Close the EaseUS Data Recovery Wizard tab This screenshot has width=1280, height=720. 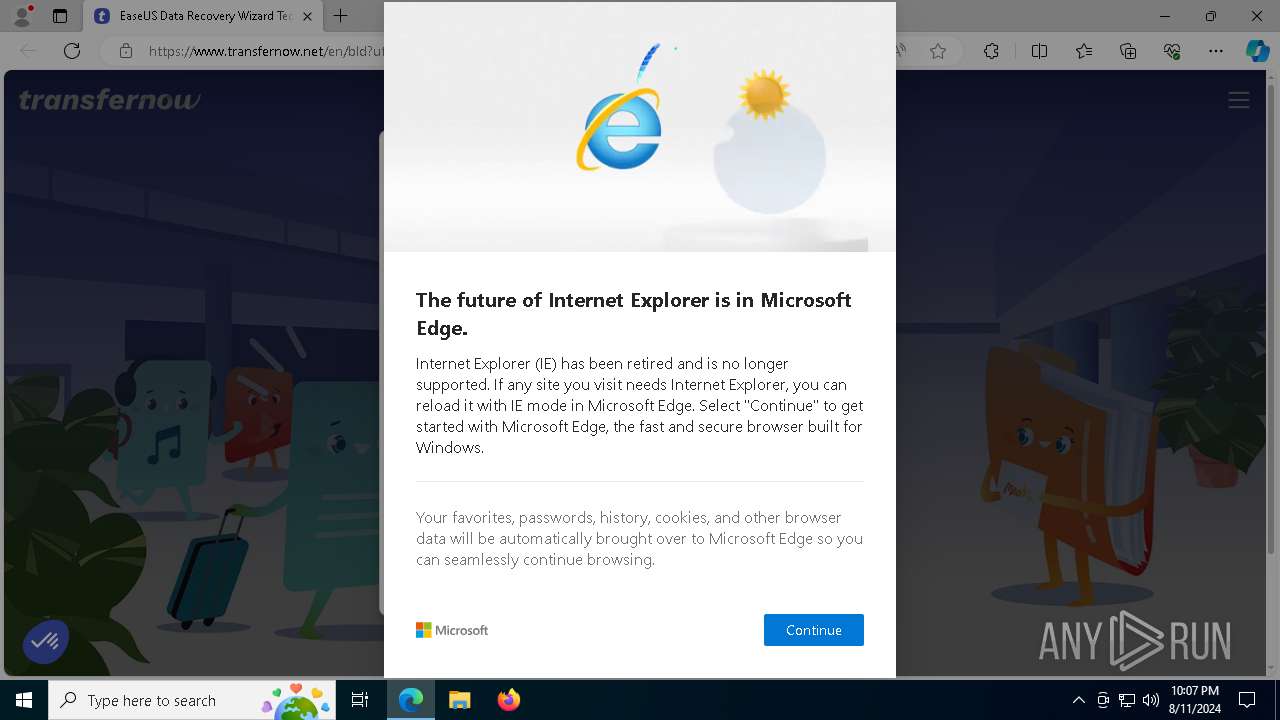[307, 16]
